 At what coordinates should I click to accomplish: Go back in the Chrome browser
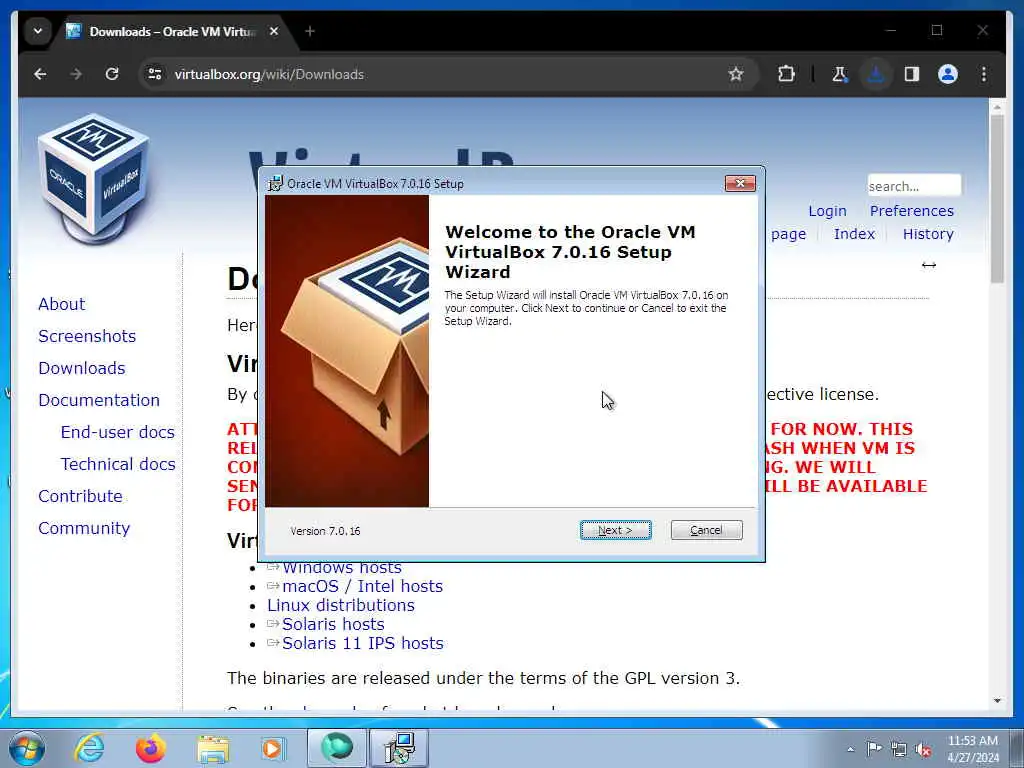(x=40, y=74)
